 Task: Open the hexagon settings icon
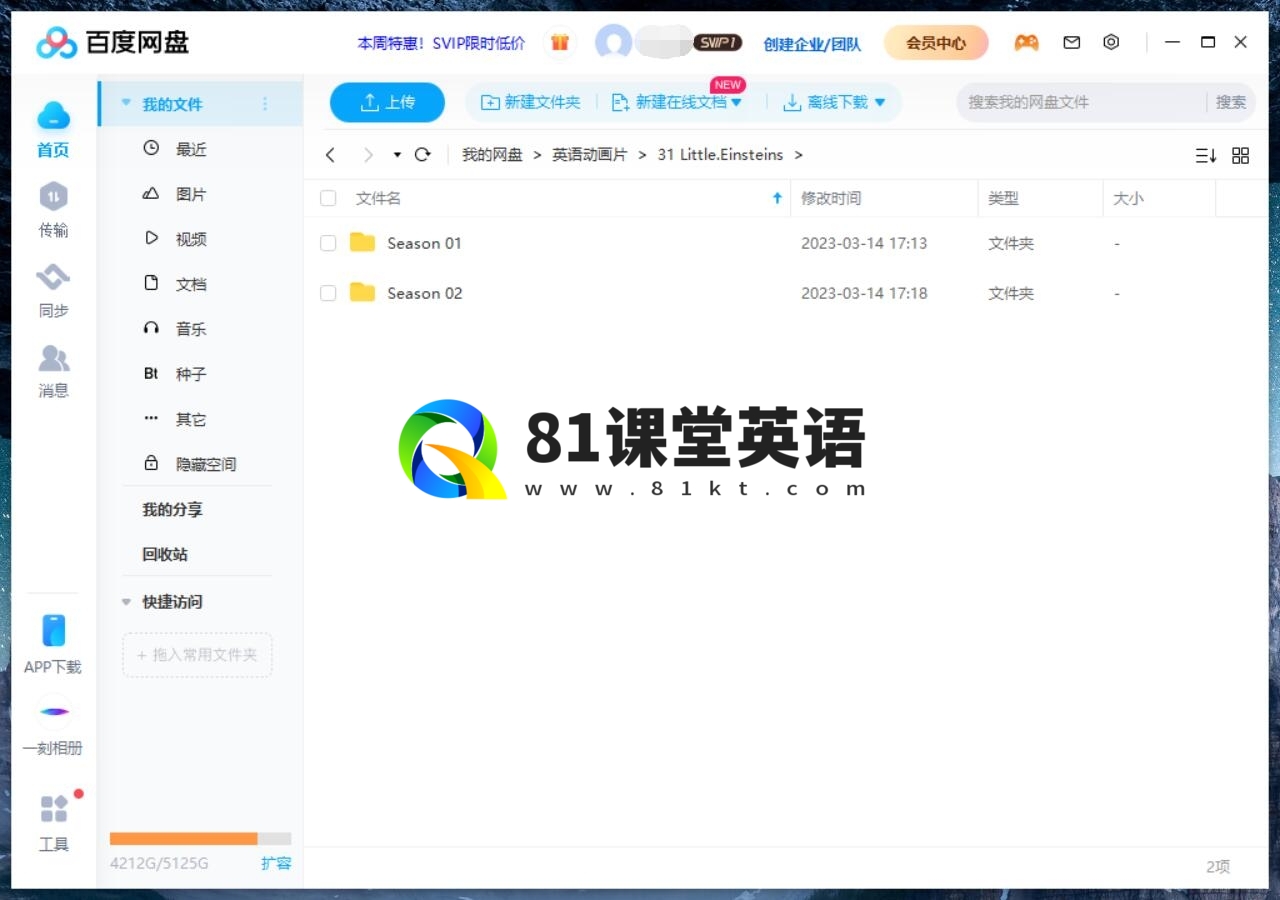pos(1111,43)
